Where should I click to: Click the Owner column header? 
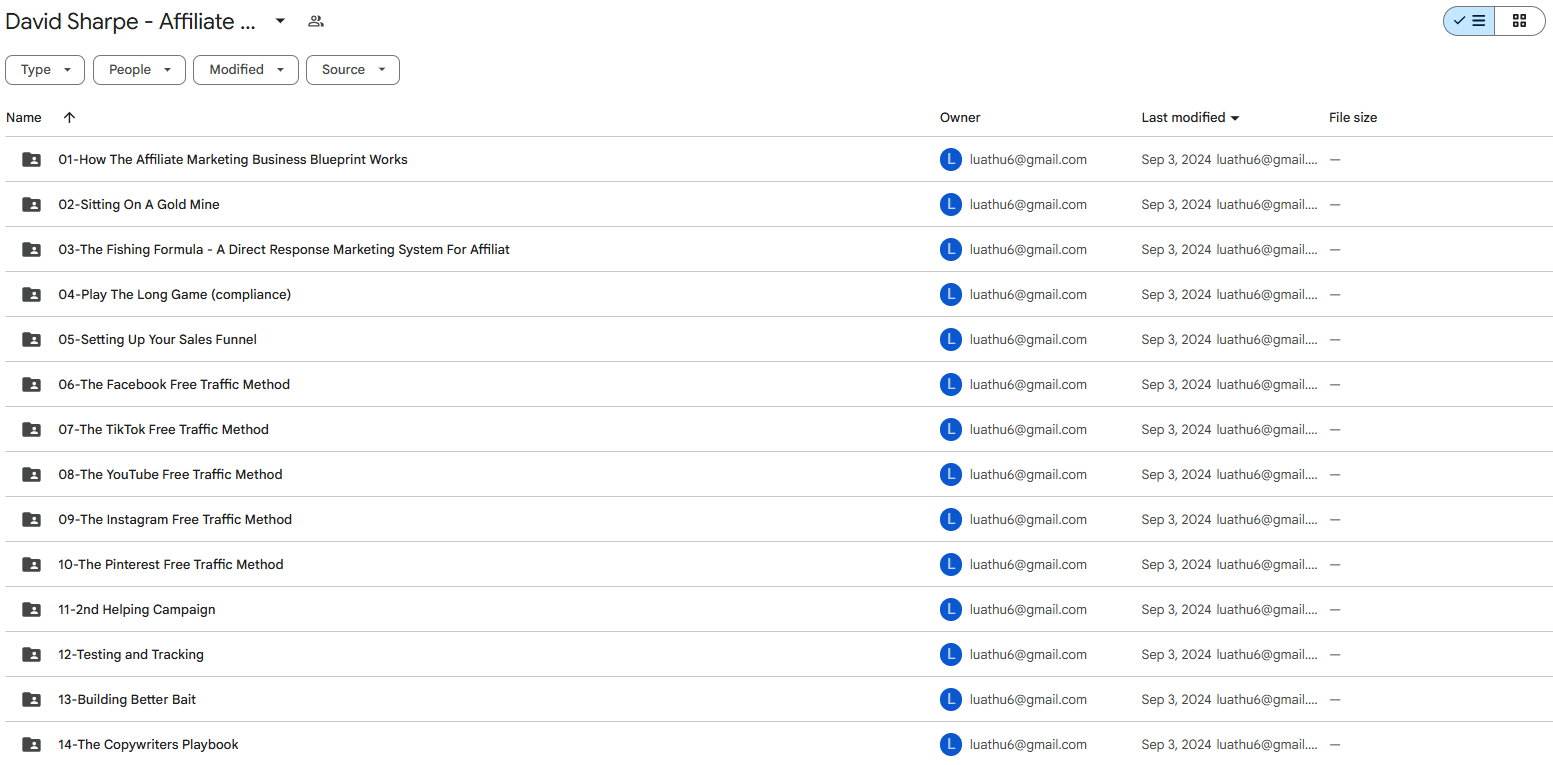960,118
